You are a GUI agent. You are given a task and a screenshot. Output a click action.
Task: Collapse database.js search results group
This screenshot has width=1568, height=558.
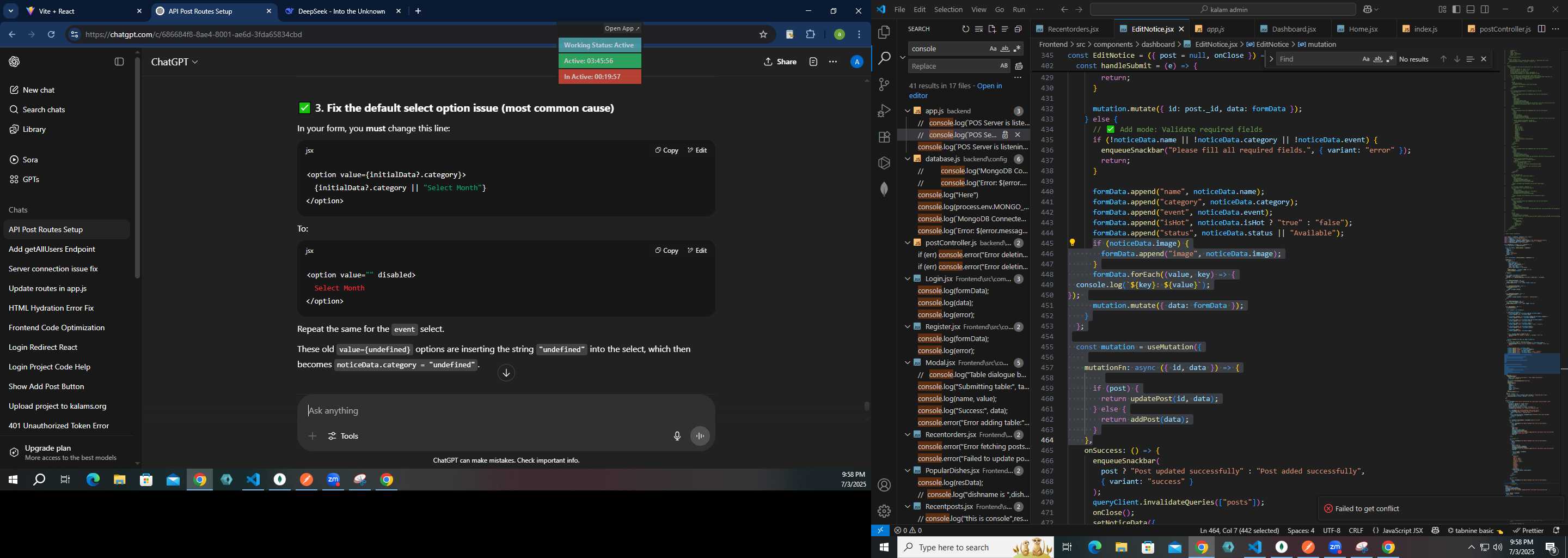pyautogui.click(x=907, y=159)
